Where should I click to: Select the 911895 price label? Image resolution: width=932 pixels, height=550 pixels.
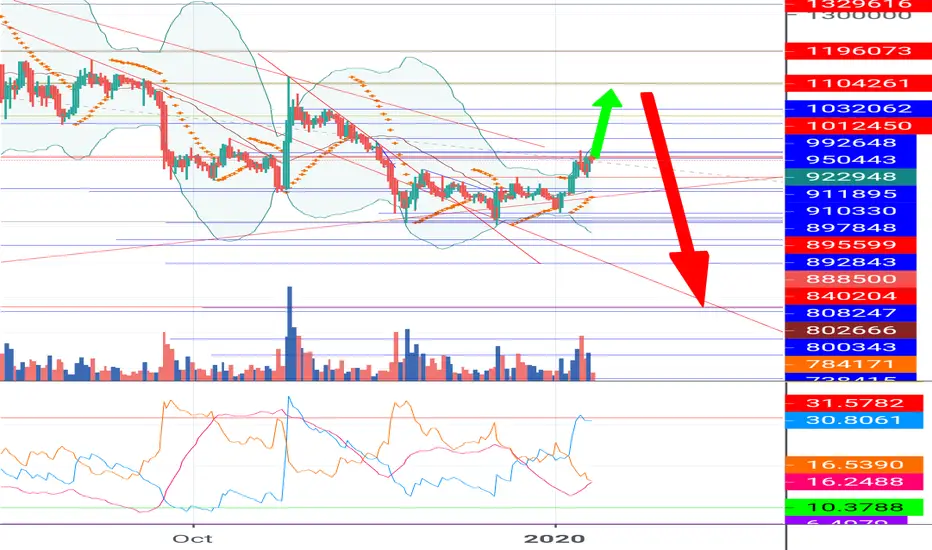tap(851, 194)
